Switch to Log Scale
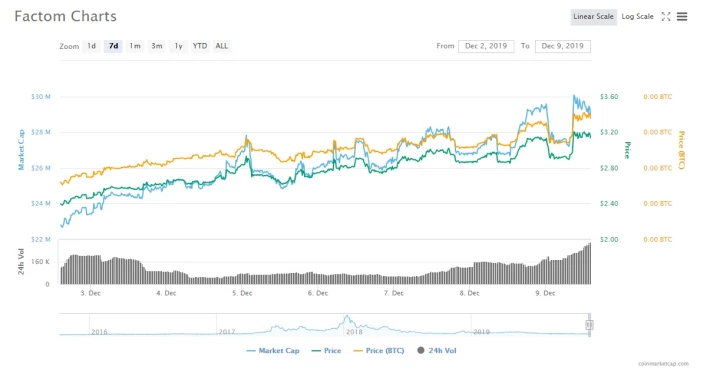This screenshot has width=710, height=372. [637, 17]
